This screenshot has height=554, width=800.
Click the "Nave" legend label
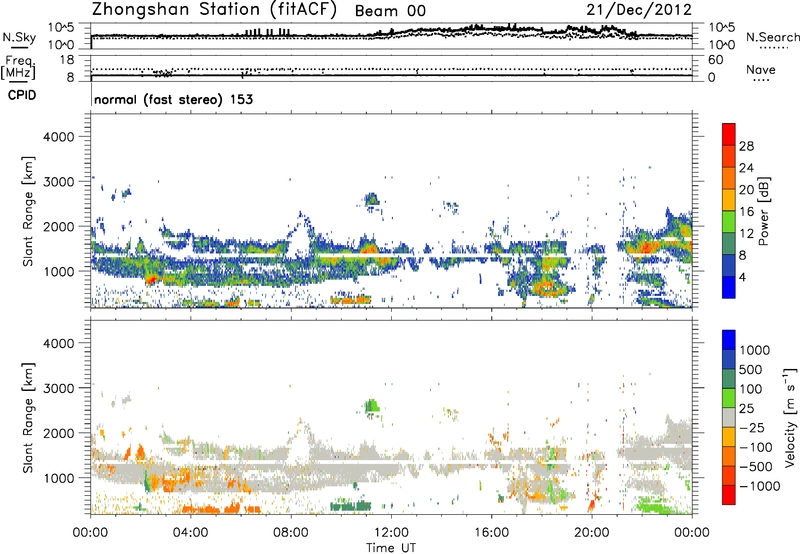tap(761, 69)
